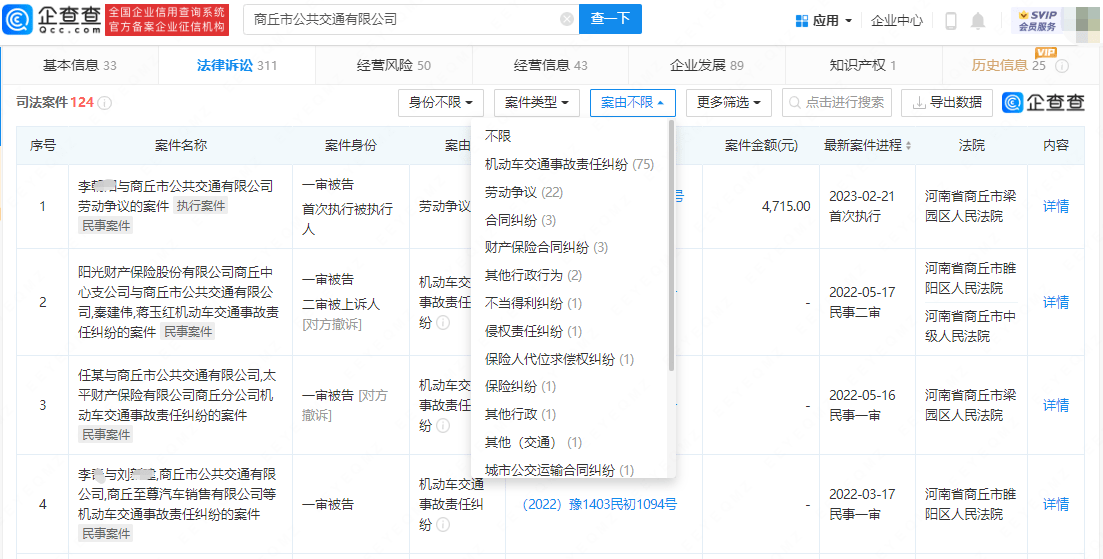This screenshot has height=559, width=1103.
Task: Click 执行案件 tag in row 1
Action: (x=201, y=207)
